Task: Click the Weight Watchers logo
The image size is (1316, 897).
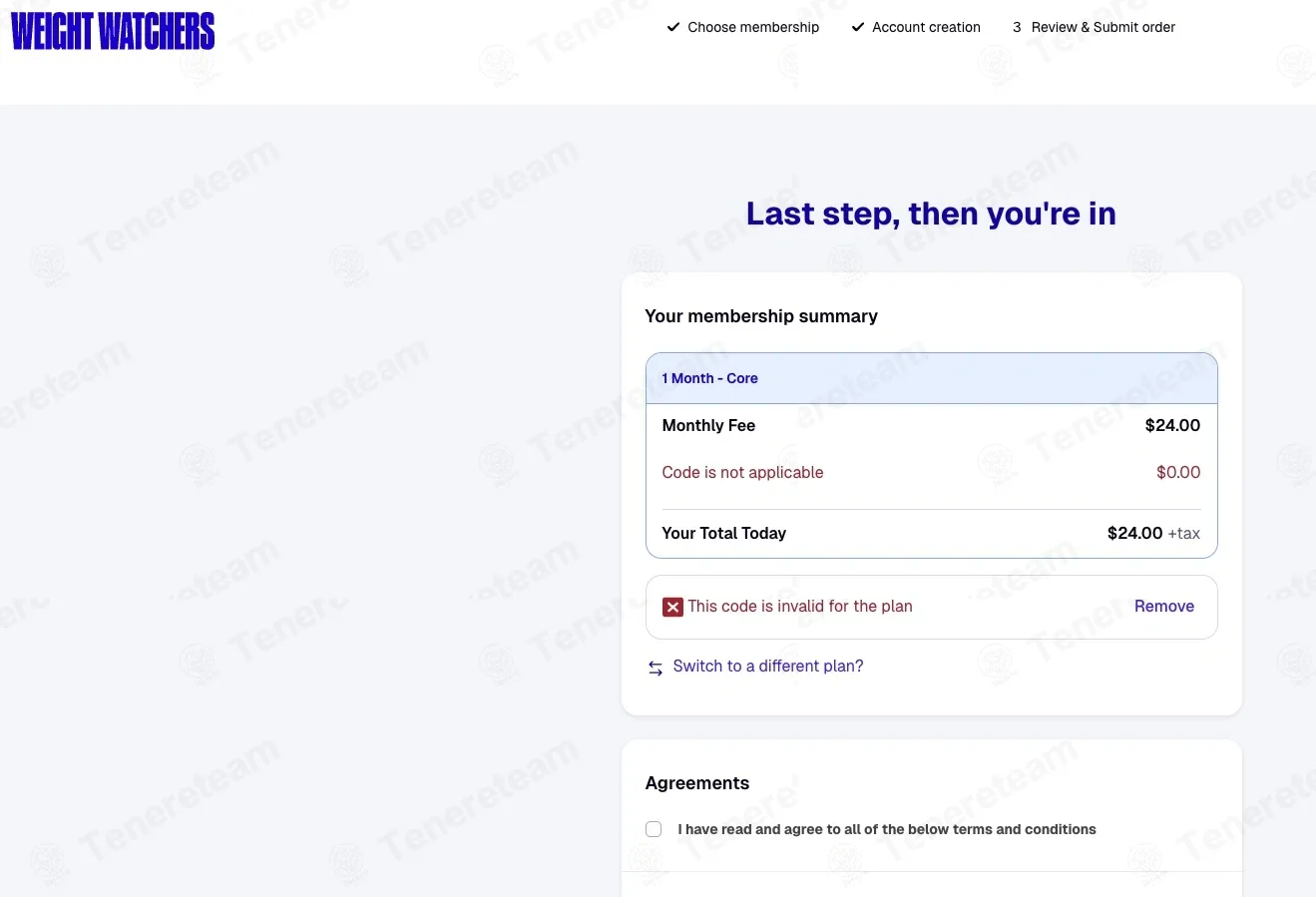Action: [x=113, y=31]
